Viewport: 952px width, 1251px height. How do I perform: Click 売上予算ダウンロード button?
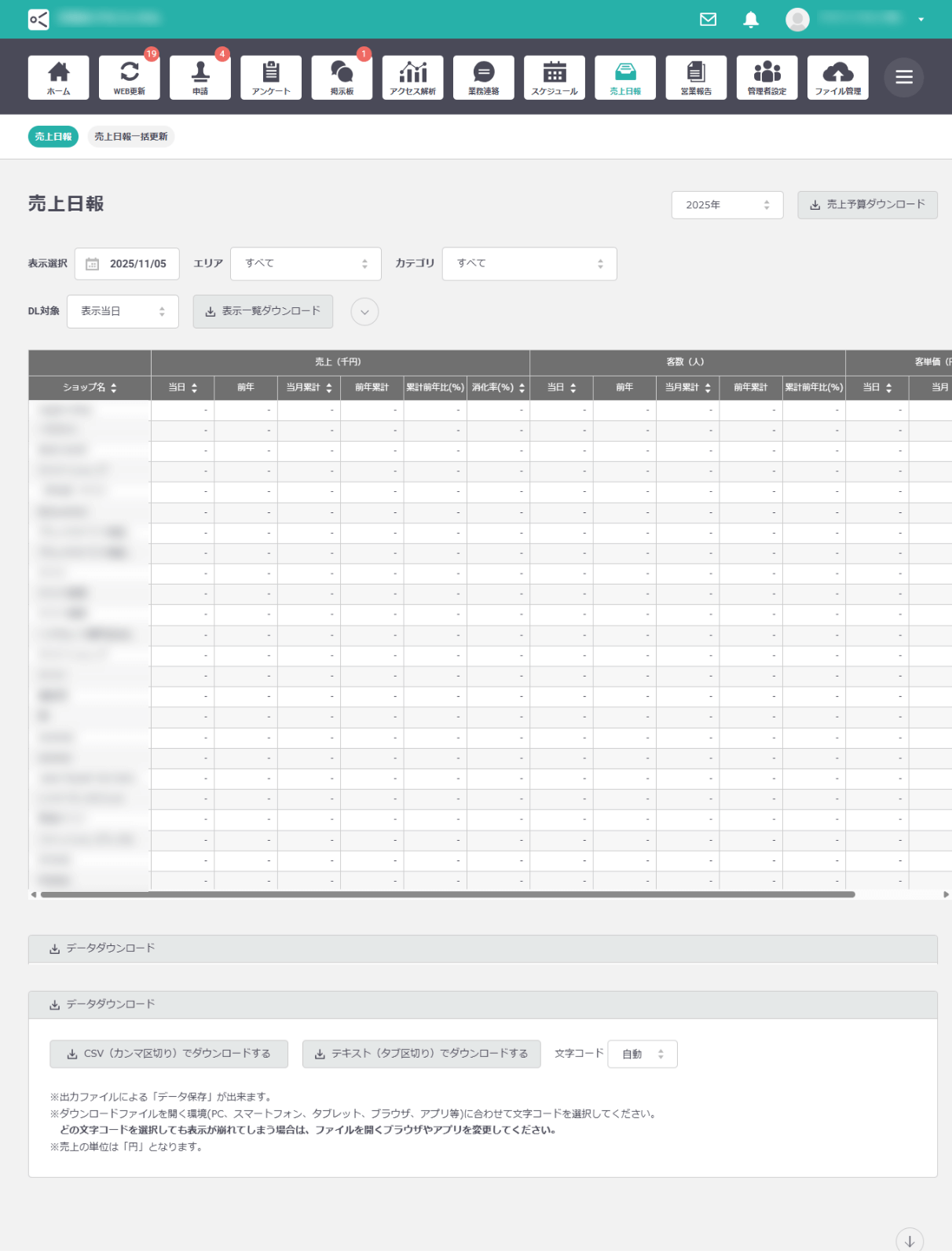pyautogui.click(x=867, y=205)
